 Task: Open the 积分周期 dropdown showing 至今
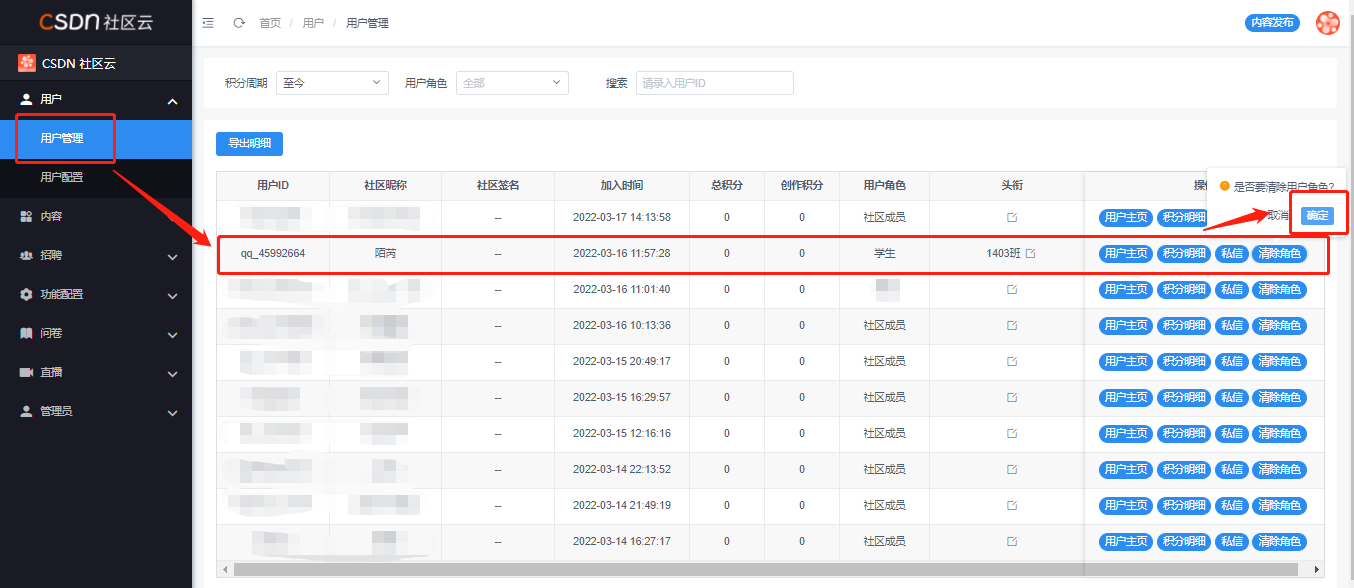pyautogui.click(x=332, y=83)
